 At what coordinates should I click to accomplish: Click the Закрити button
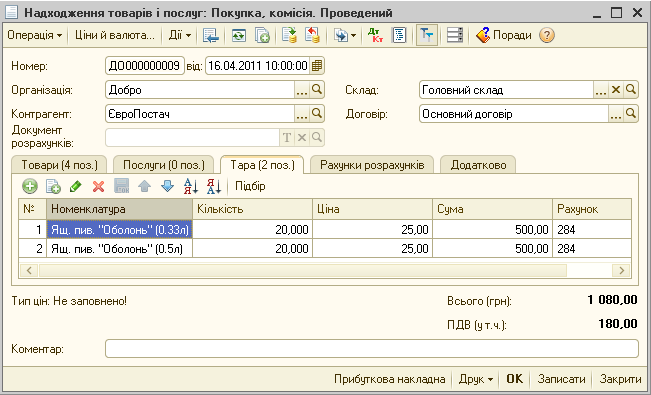point(620,379)
